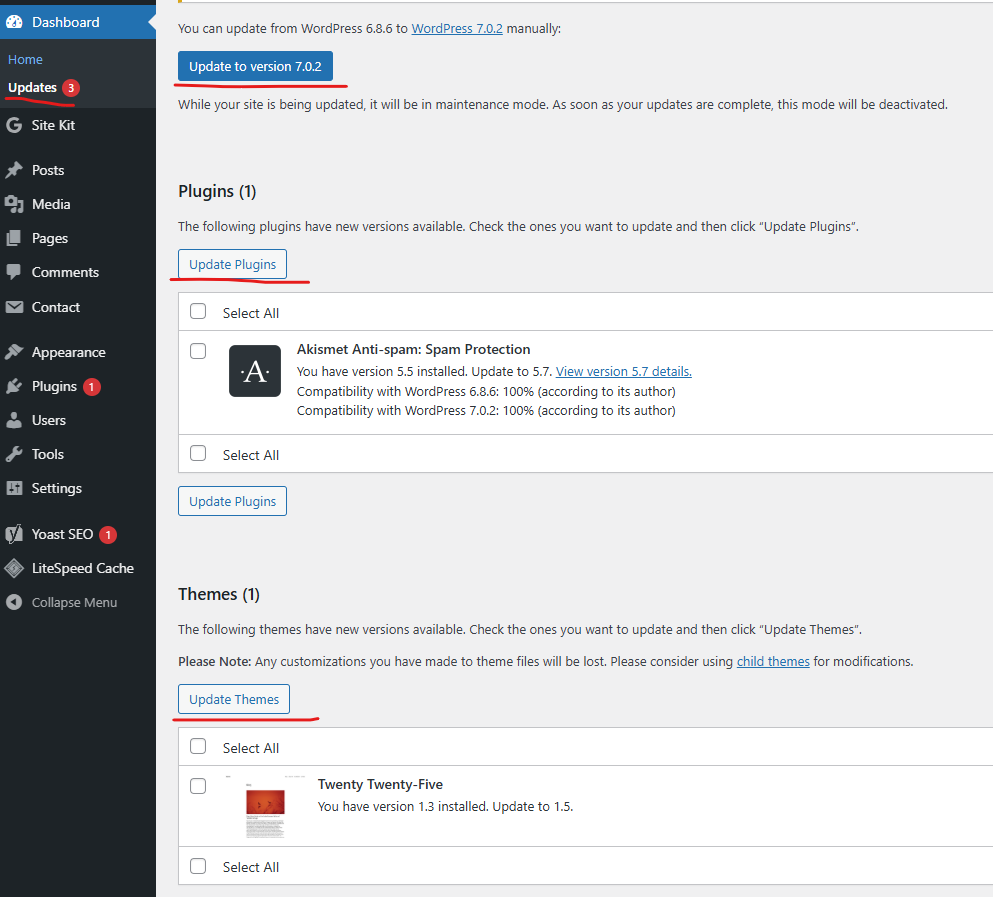Open the Updates submenu item

click(32, 87)
